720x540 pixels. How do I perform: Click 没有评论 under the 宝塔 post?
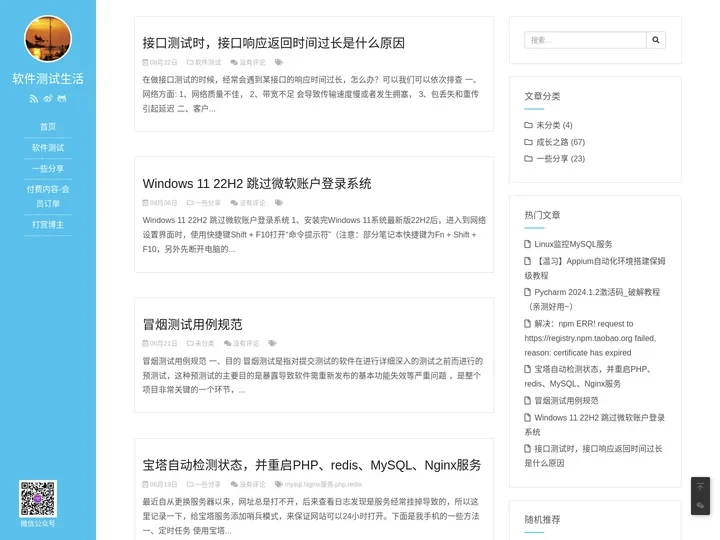tap(252, 484)
